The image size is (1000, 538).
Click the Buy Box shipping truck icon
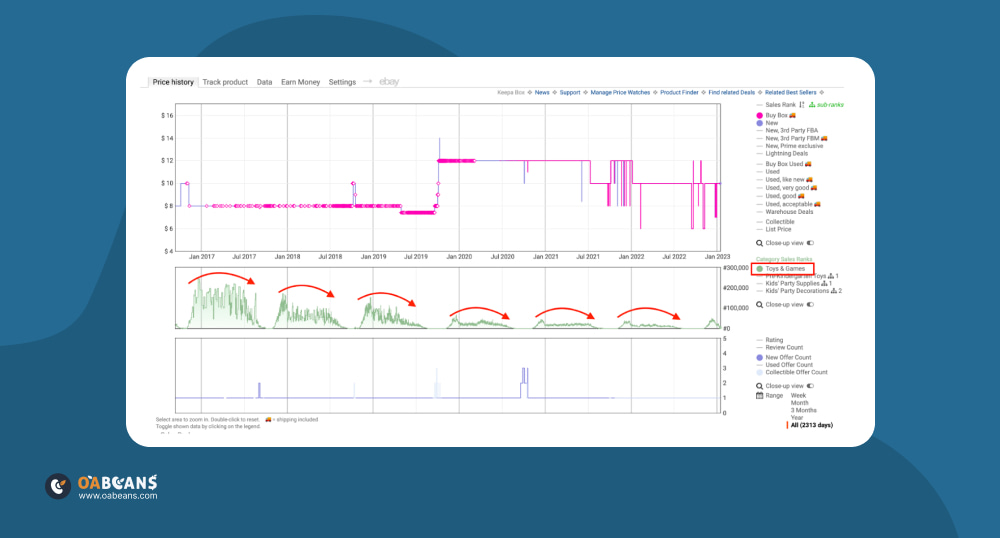793,115
